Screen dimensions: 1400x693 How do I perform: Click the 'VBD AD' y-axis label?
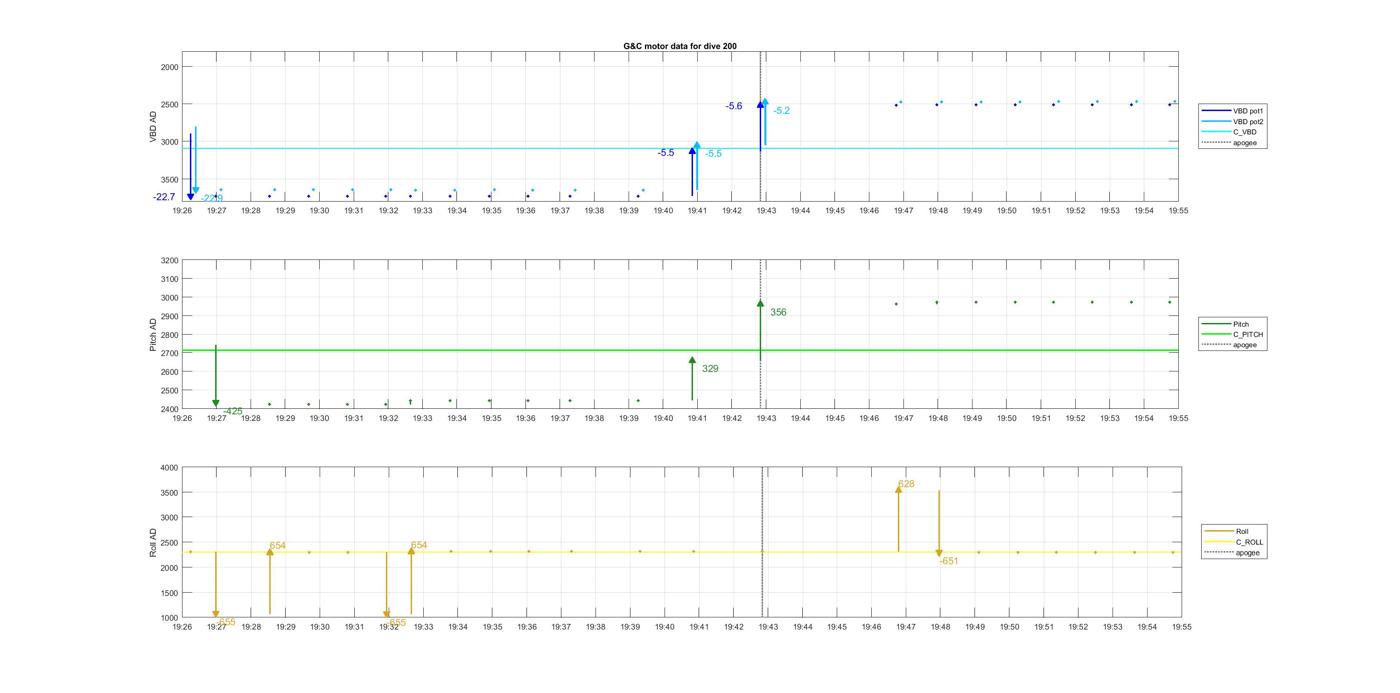(x=153, y=125)
